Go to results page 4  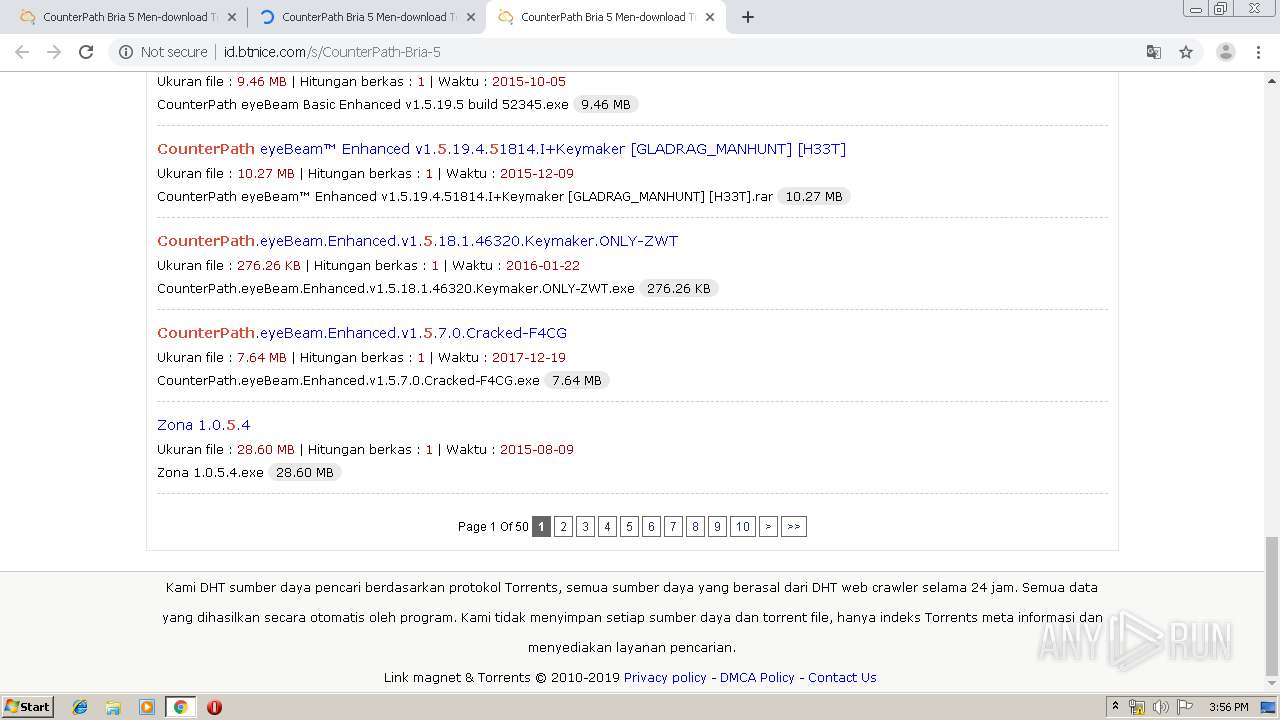point(607,526)
